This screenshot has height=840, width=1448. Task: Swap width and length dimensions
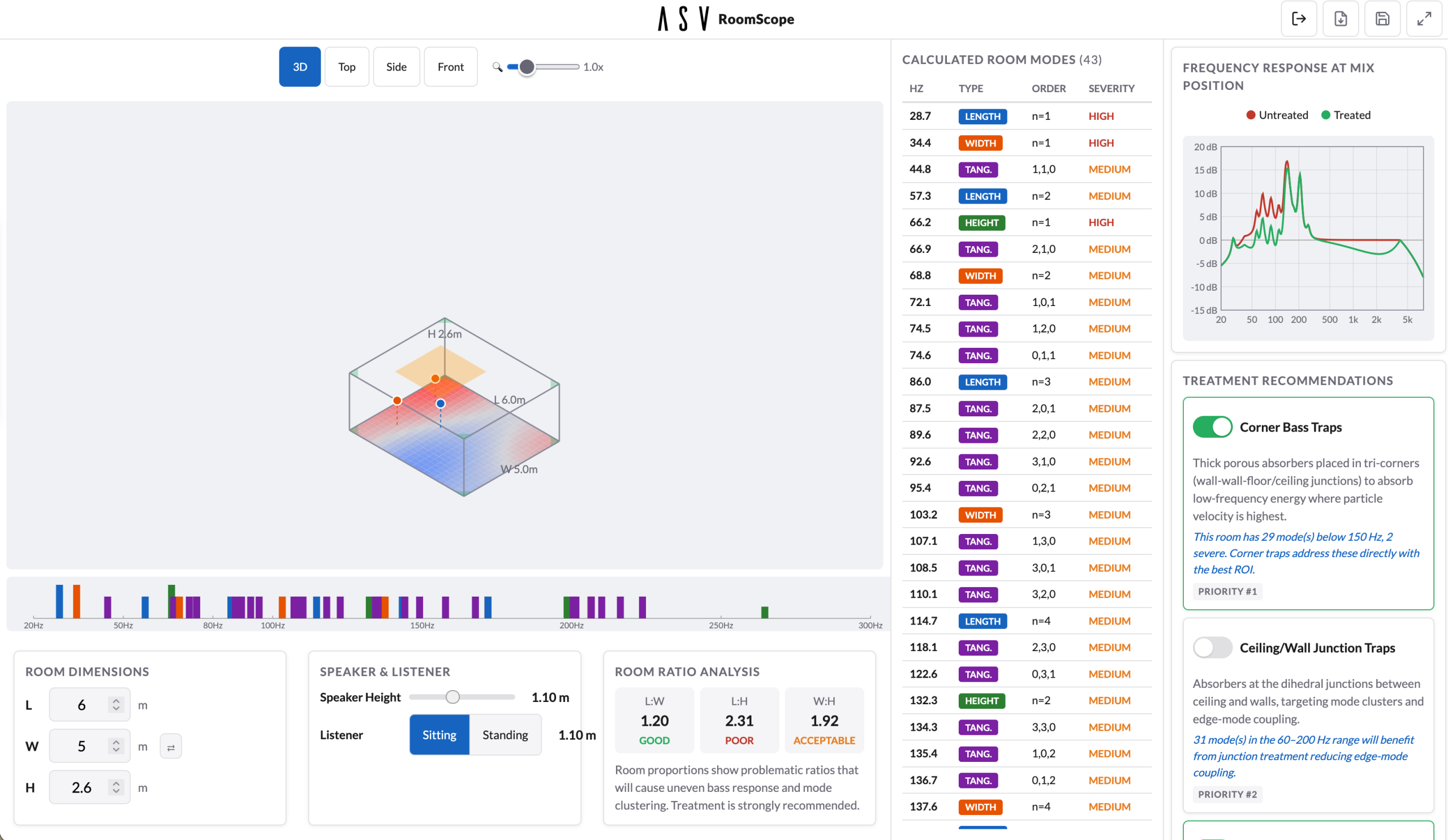(x=171, y=745)
